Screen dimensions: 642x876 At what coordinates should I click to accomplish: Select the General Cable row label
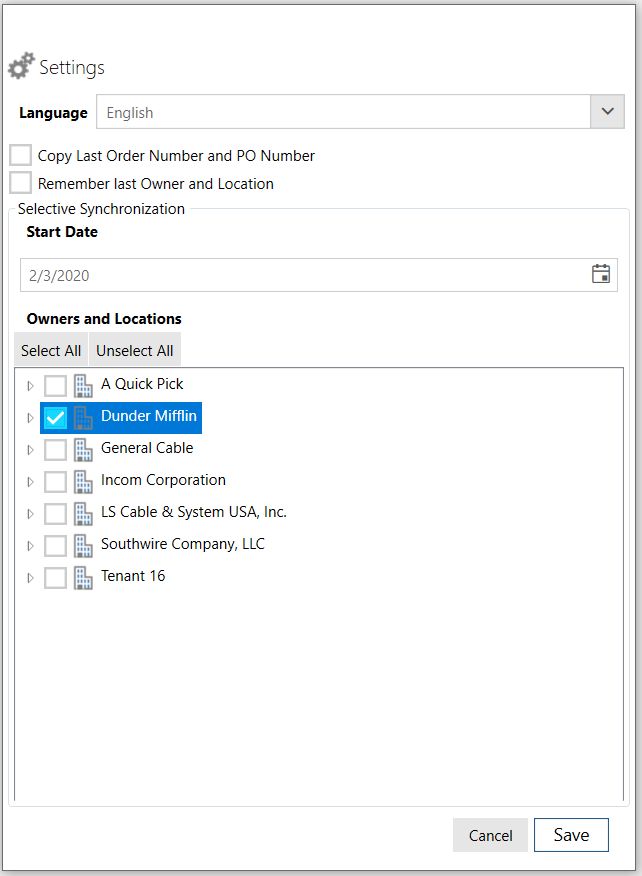(x=147, y=448)
